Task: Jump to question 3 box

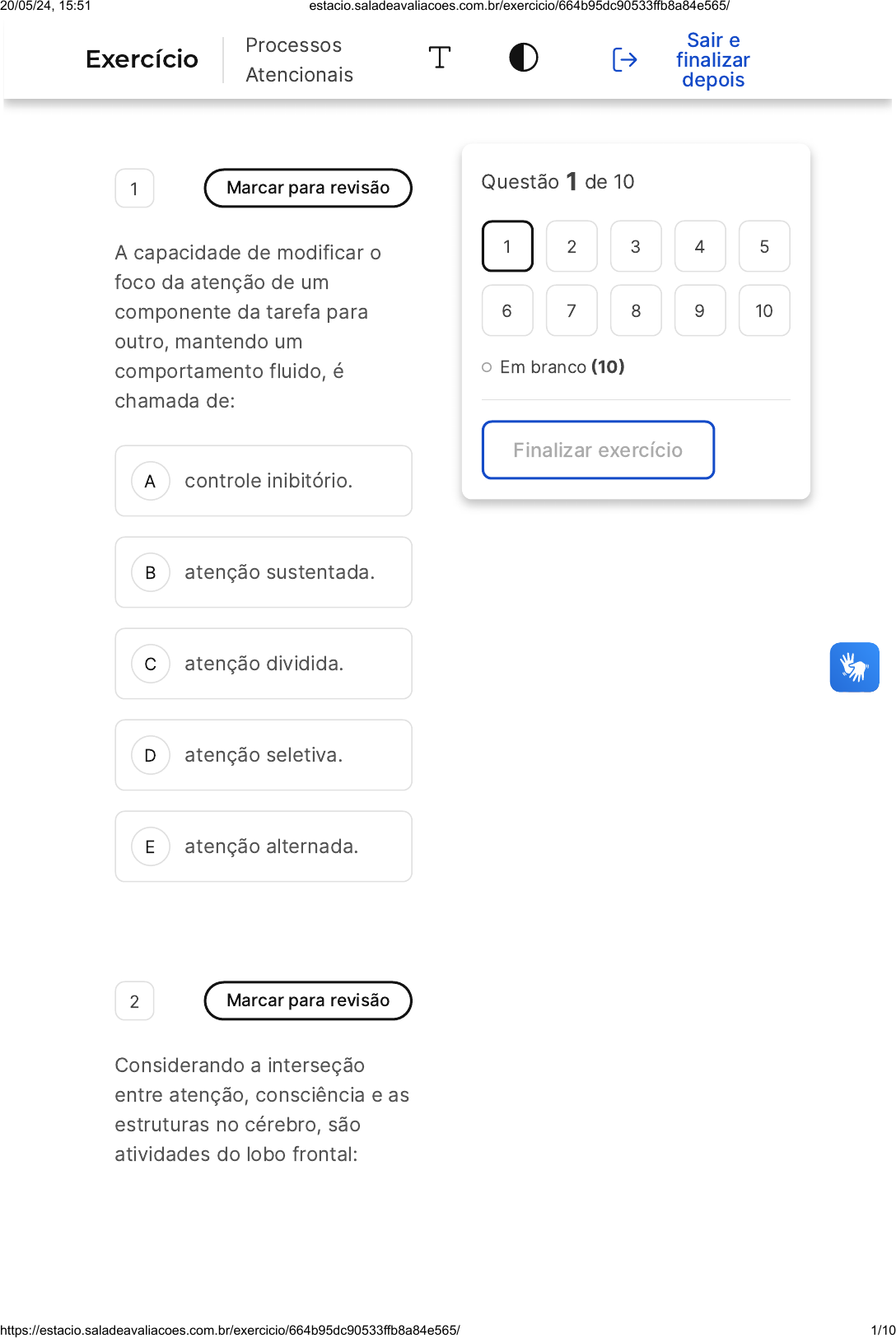Action: coord(636,246)
